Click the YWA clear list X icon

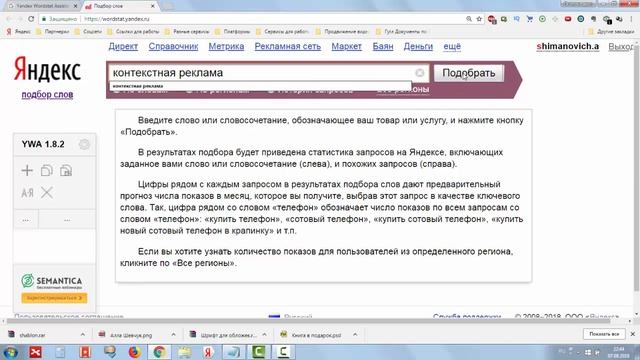pyautogui.click(x=47, y=193)
